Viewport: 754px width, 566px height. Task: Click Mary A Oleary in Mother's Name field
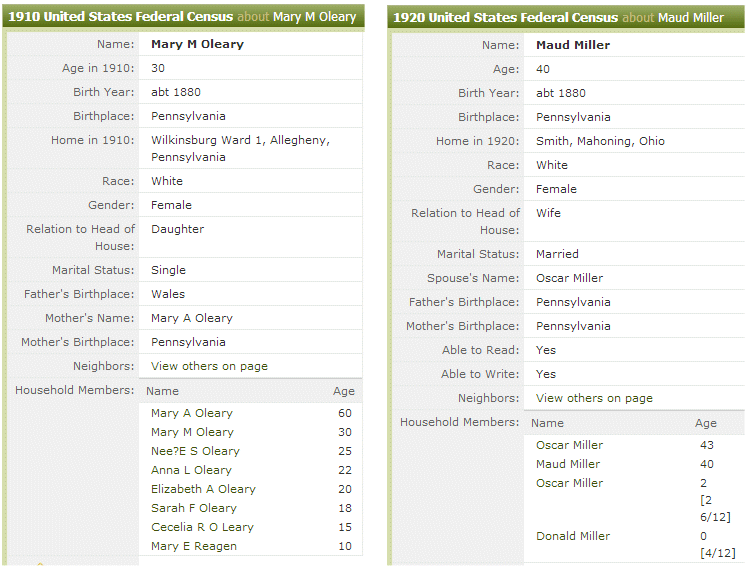[191, 318]
